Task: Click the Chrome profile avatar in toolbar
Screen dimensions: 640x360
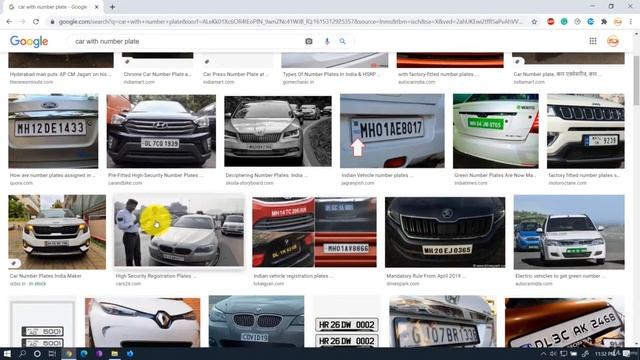Action: (618, 22)
